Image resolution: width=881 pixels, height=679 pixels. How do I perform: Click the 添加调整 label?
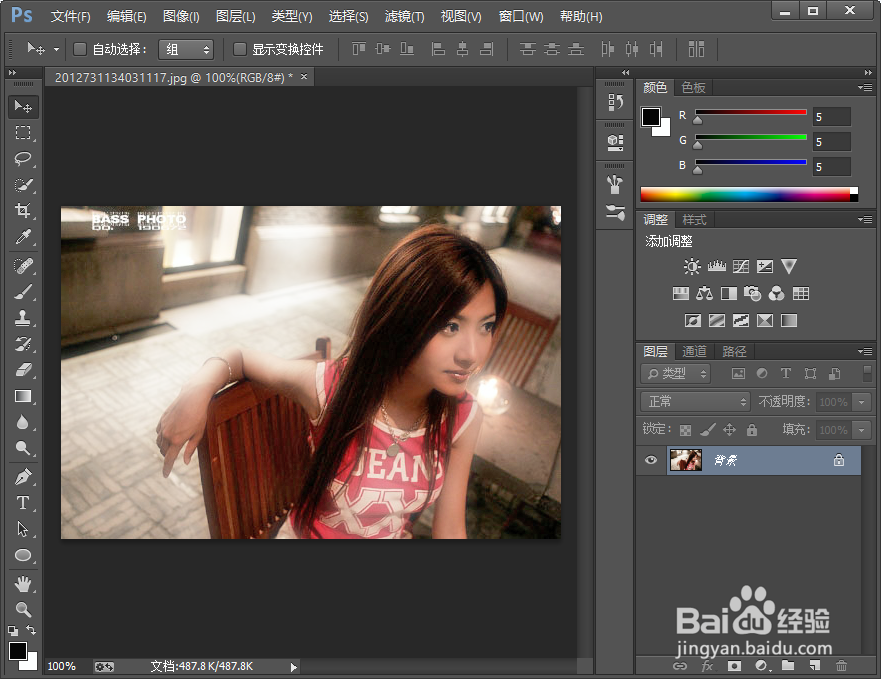pyautogui.click(x=668, y=241)
